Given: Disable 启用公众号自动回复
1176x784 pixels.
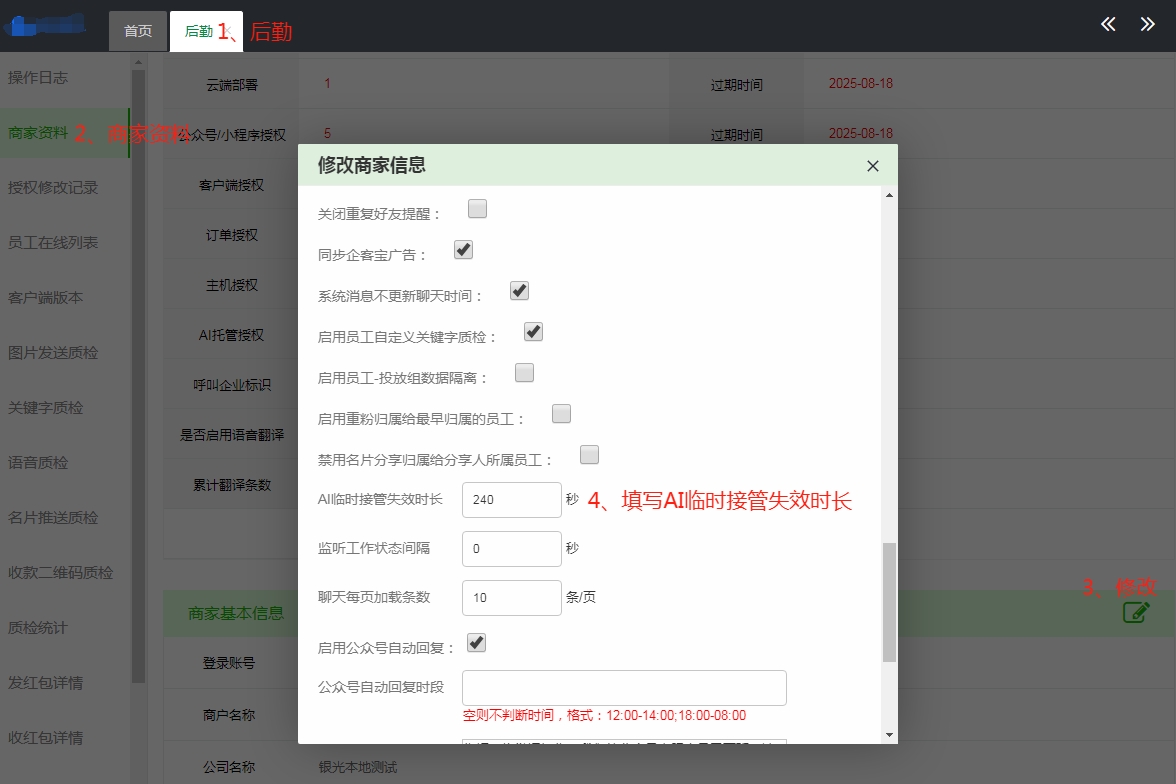Looking at the screenshot, I should click(476, 643).
